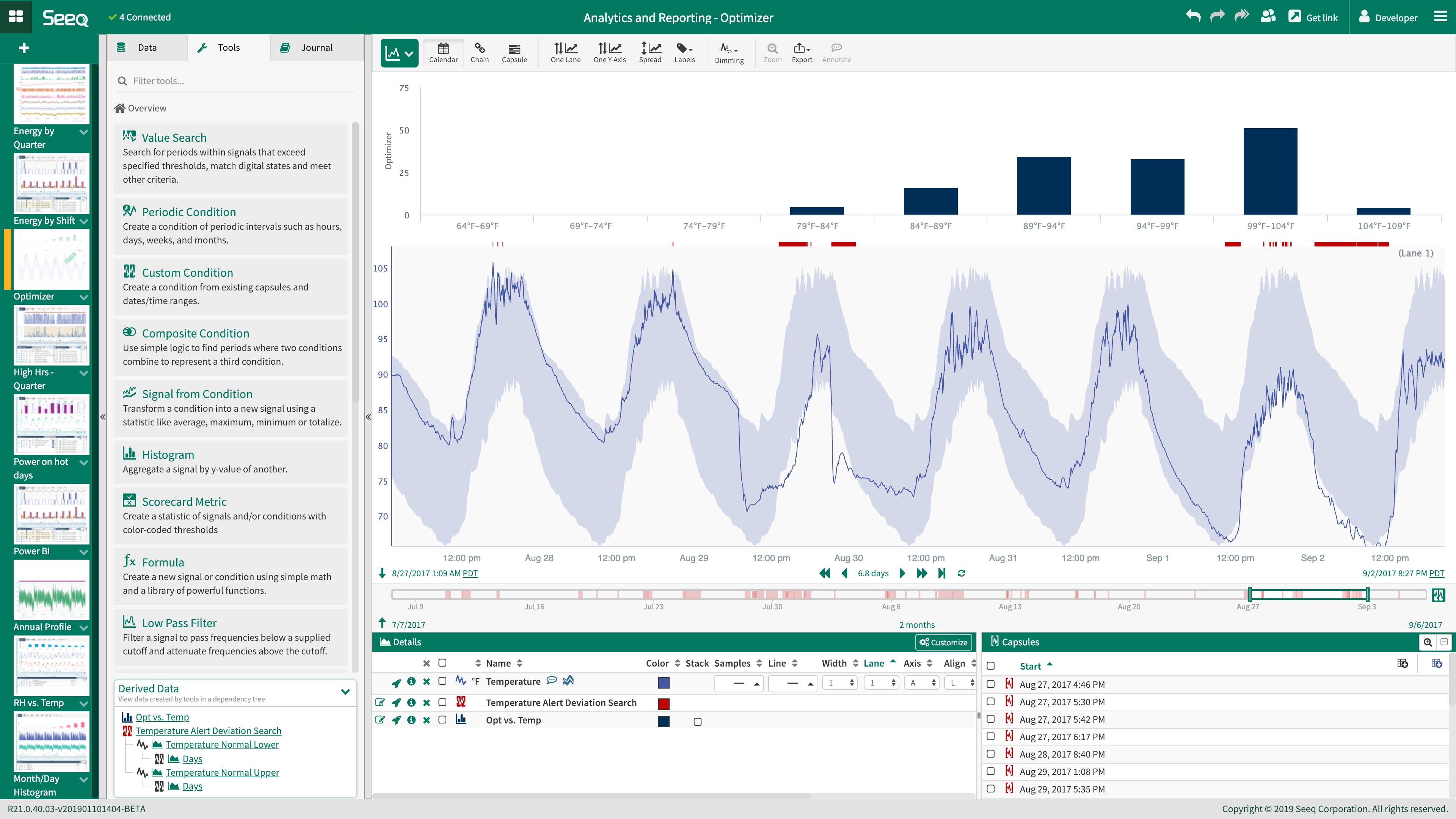The image size is (1456, 819).
Task: Select the Aug 27, 2017 4:46 PM capsule checkbox
Action: click(x=991, y=684)
